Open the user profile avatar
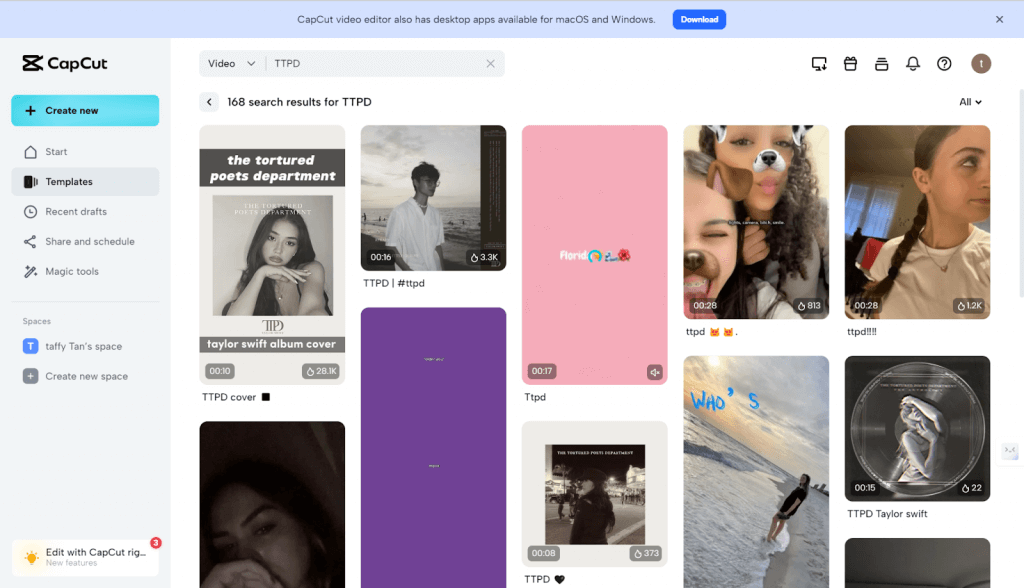The image size is (1024, 588). click(981, 64)
